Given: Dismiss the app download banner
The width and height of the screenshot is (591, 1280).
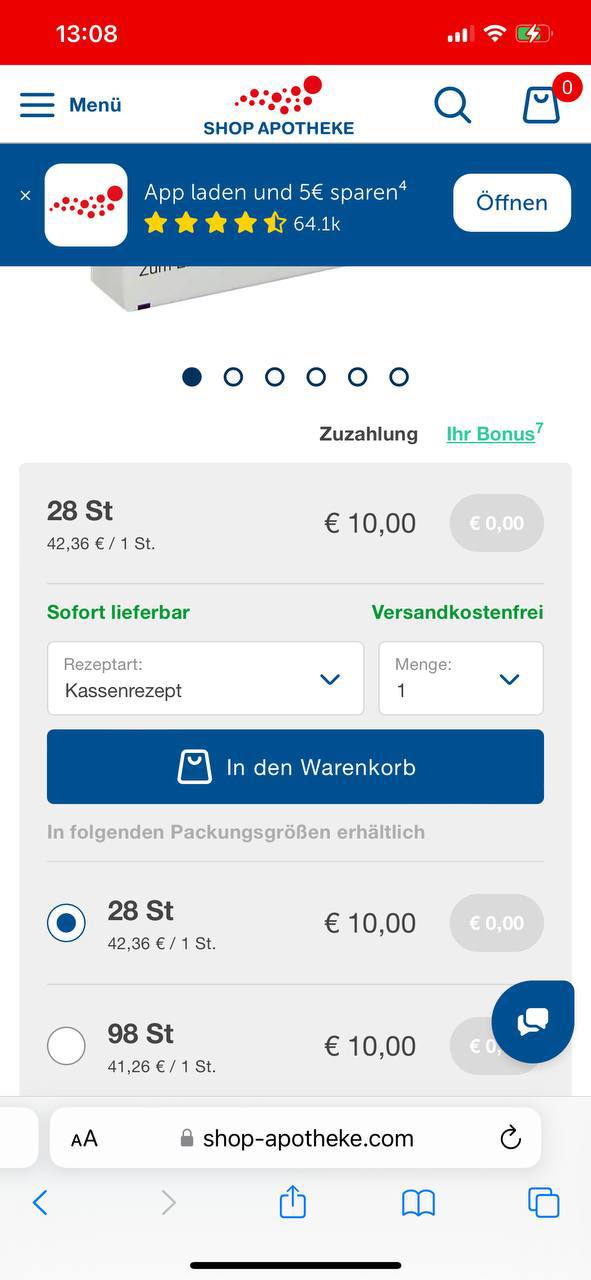Looking at the screenshot, I should [x=25, y=196].
